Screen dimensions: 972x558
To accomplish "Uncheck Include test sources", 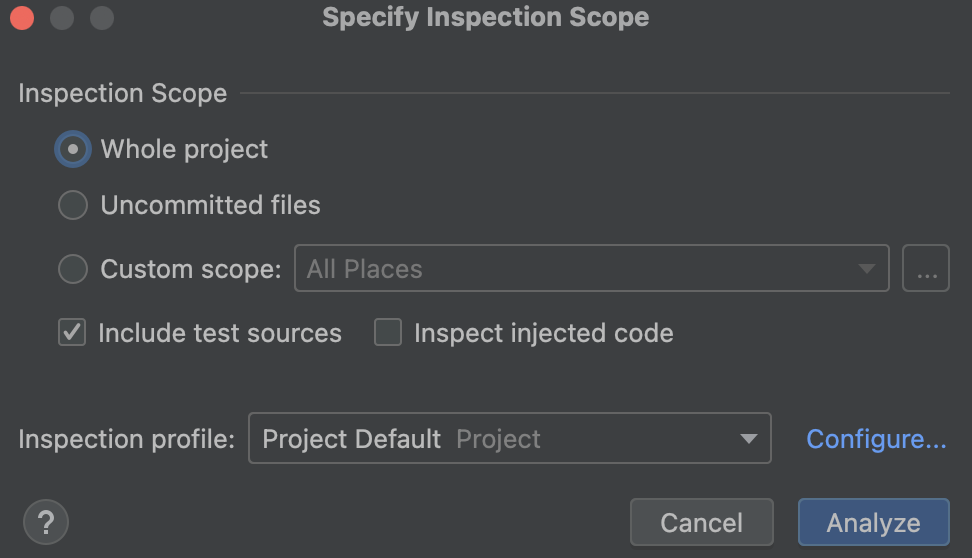I will pyautogui.click(x=72, y=333).
